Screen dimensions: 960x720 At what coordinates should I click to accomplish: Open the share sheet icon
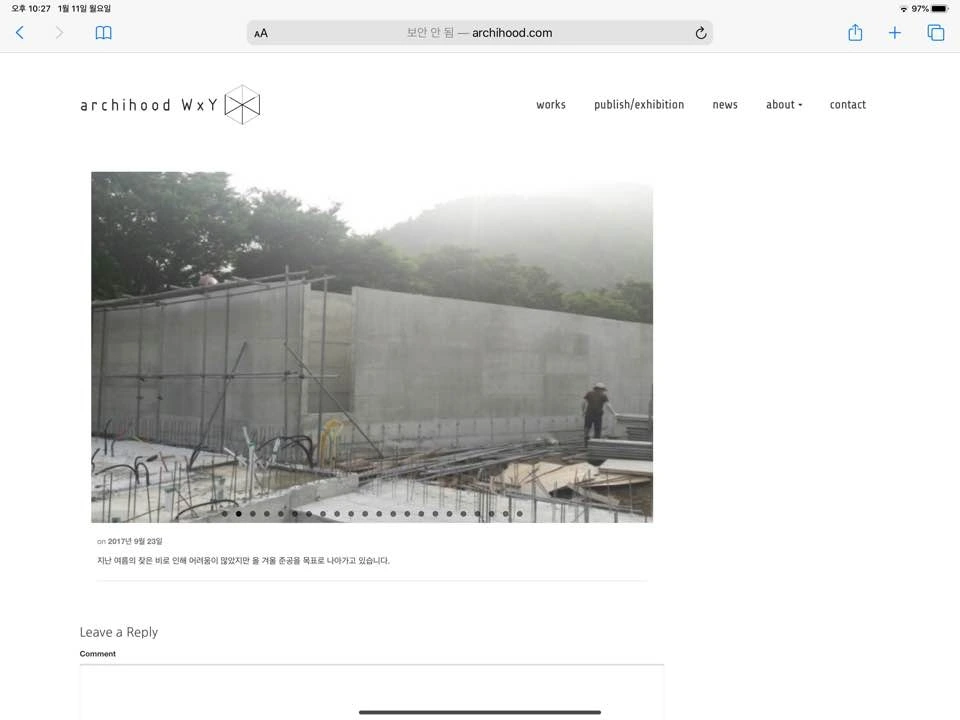pyautogui.click(x=855, y=32)
